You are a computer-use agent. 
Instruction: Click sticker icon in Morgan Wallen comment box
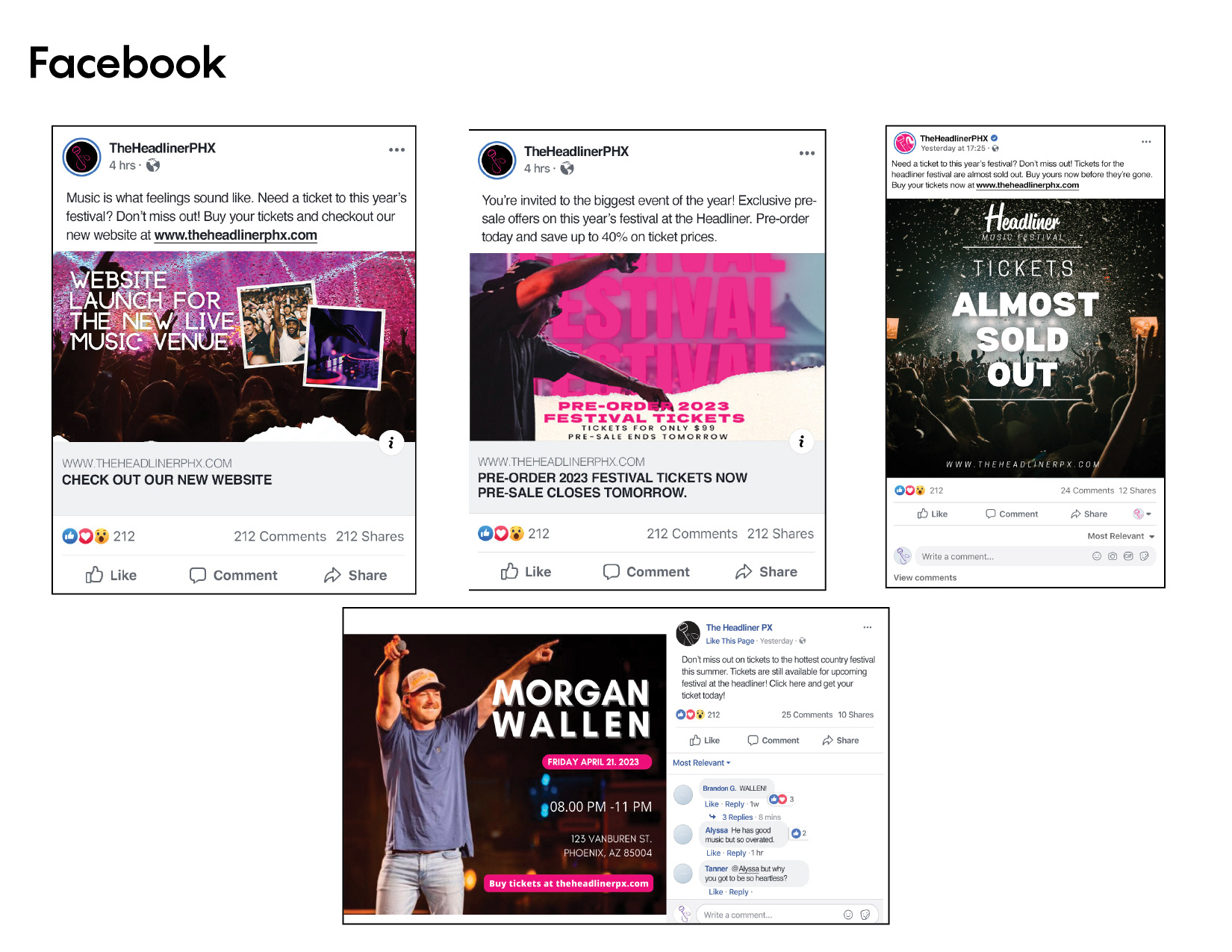865,915
